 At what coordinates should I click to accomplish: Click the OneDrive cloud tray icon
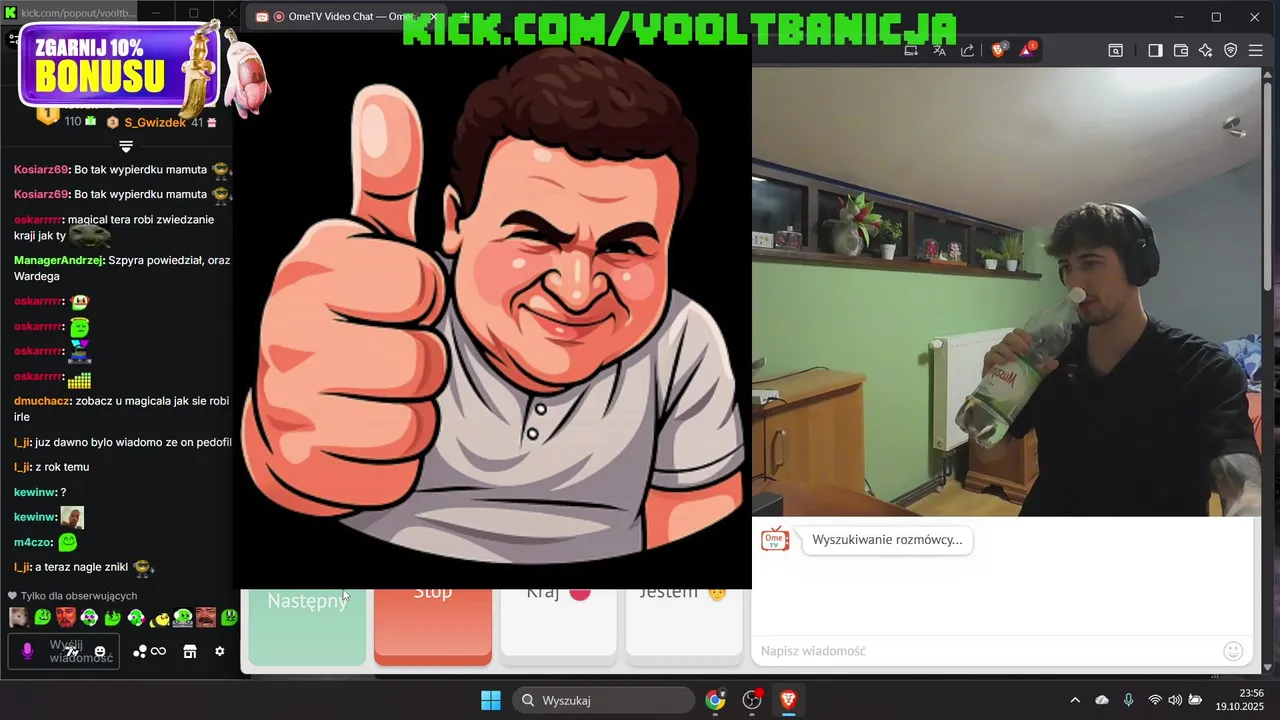1102,700
